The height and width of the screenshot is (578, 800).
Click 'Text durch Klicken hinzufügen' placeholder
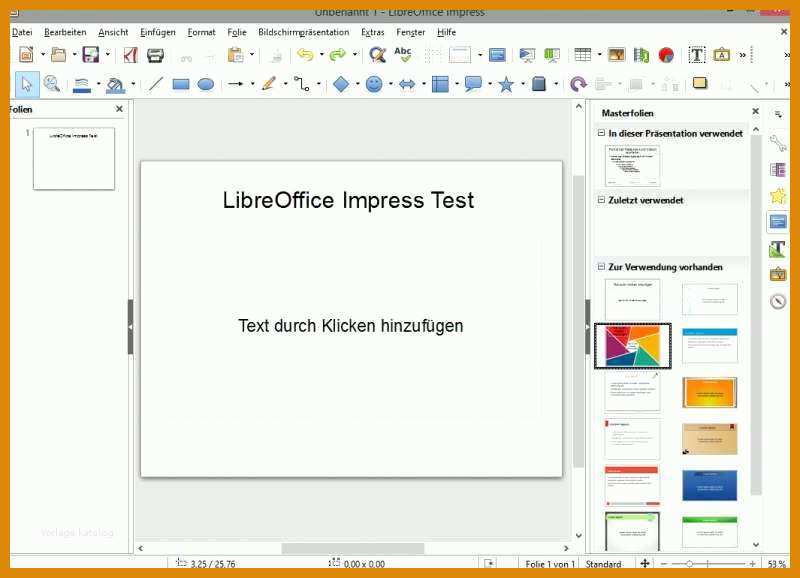(x=351, y=325)
